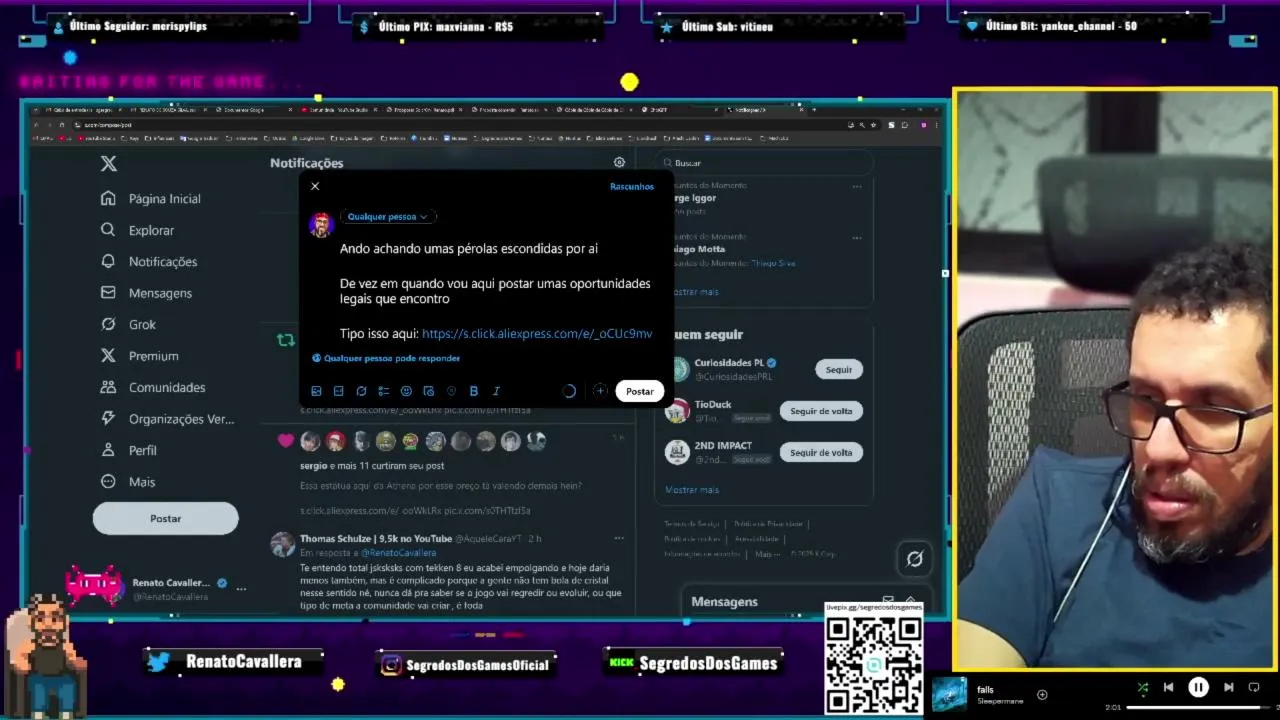The height and width of the screenshot is (720, 1280).
Task: Open options dots for first trending topic
Action: tap(857, 186)
